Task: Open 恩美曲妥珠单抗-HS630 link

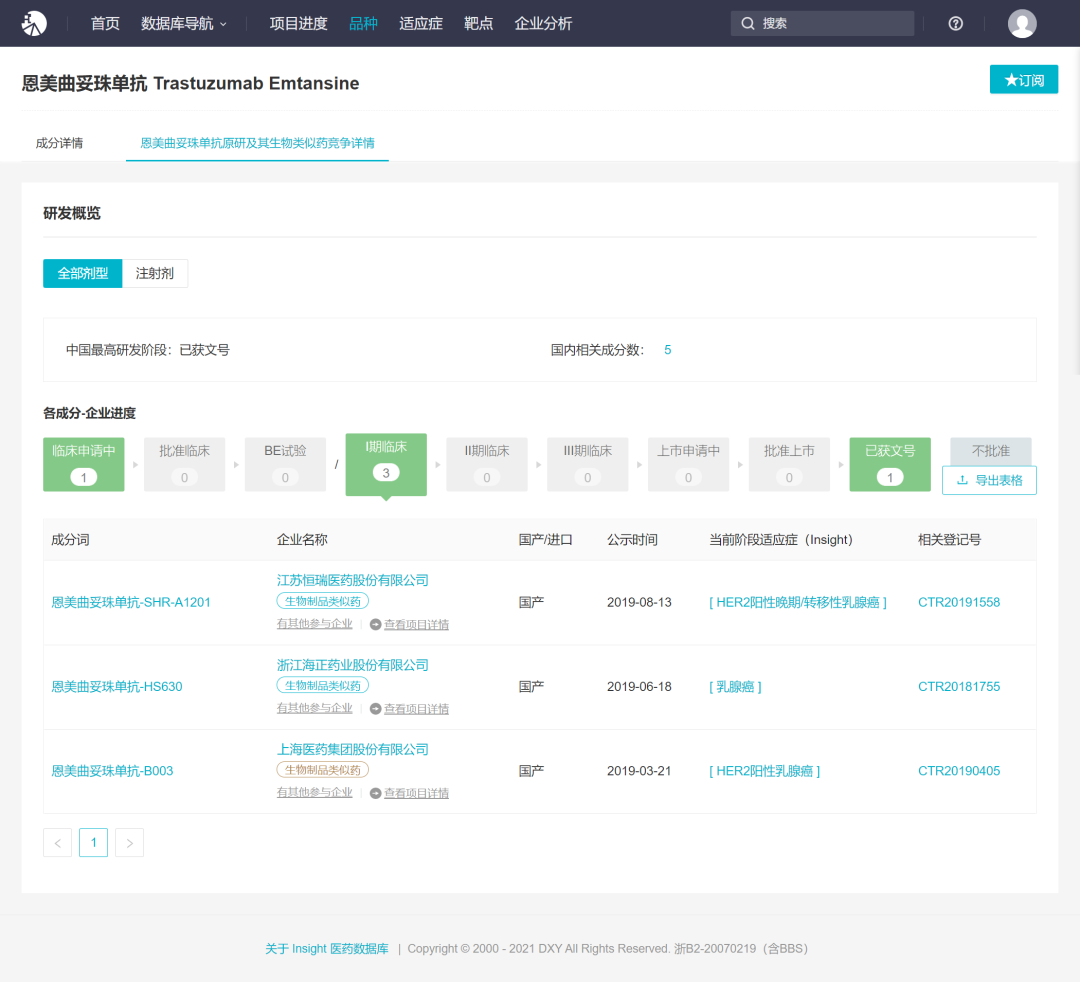Action: coord(117,687)
